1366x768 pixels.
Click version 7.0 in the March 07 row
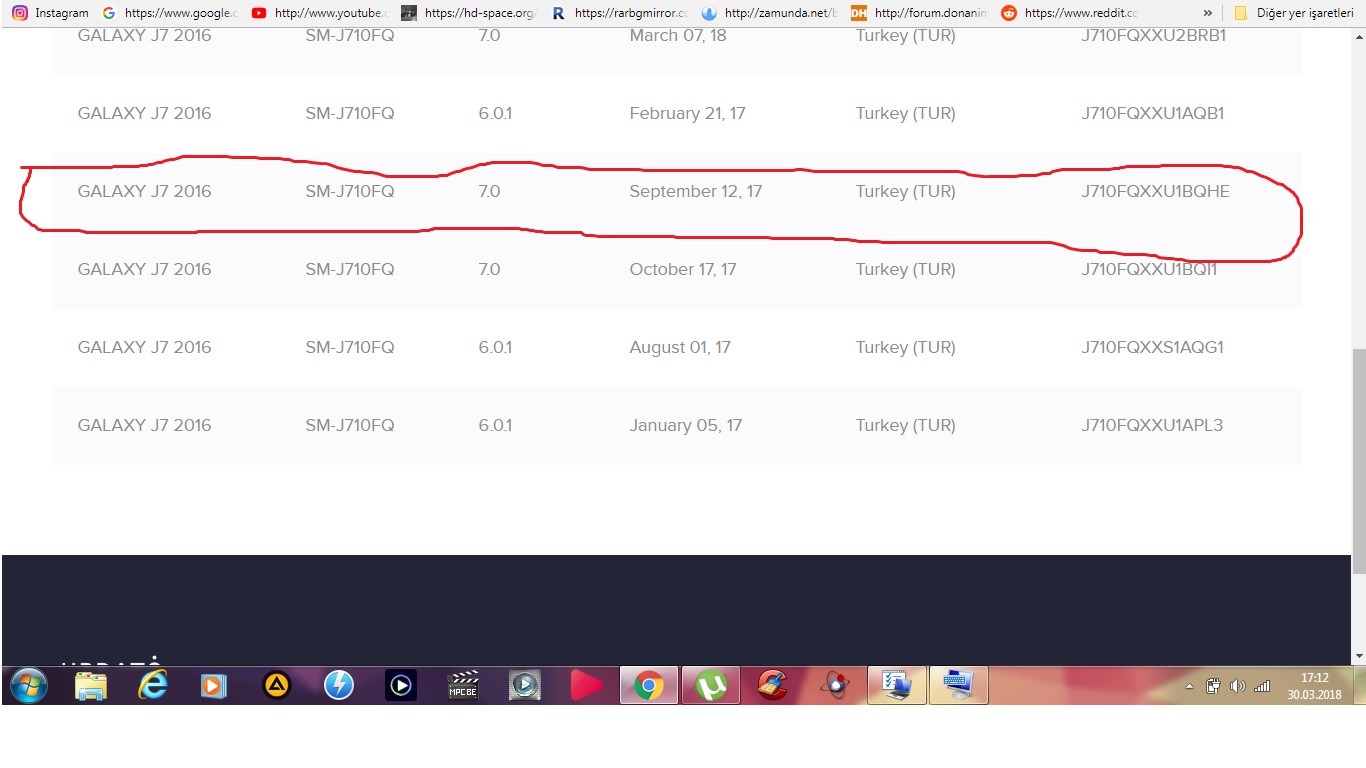(x=489, y=35)
